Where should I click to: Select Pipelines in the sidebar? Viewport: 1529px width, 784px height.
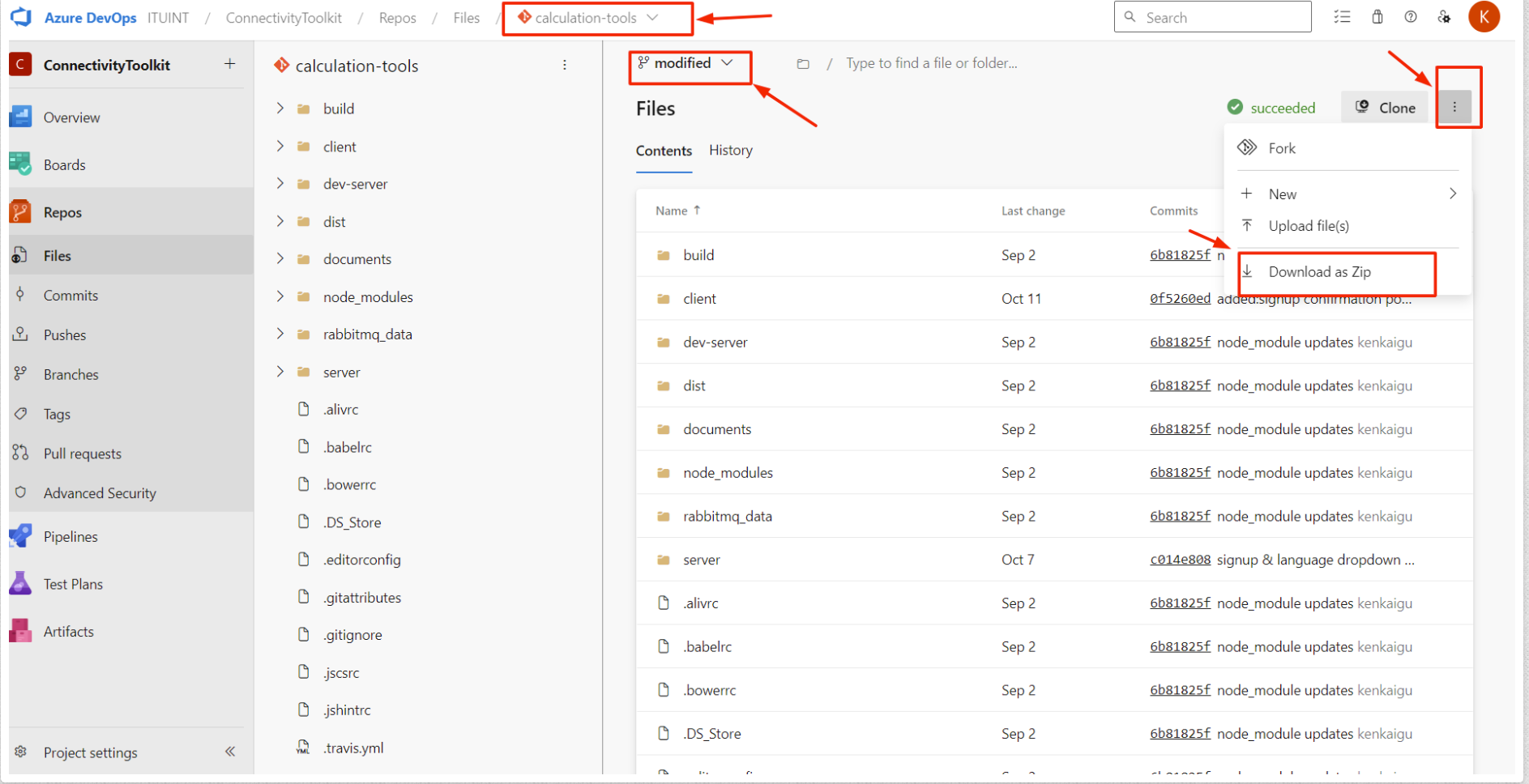coord(70,536)
